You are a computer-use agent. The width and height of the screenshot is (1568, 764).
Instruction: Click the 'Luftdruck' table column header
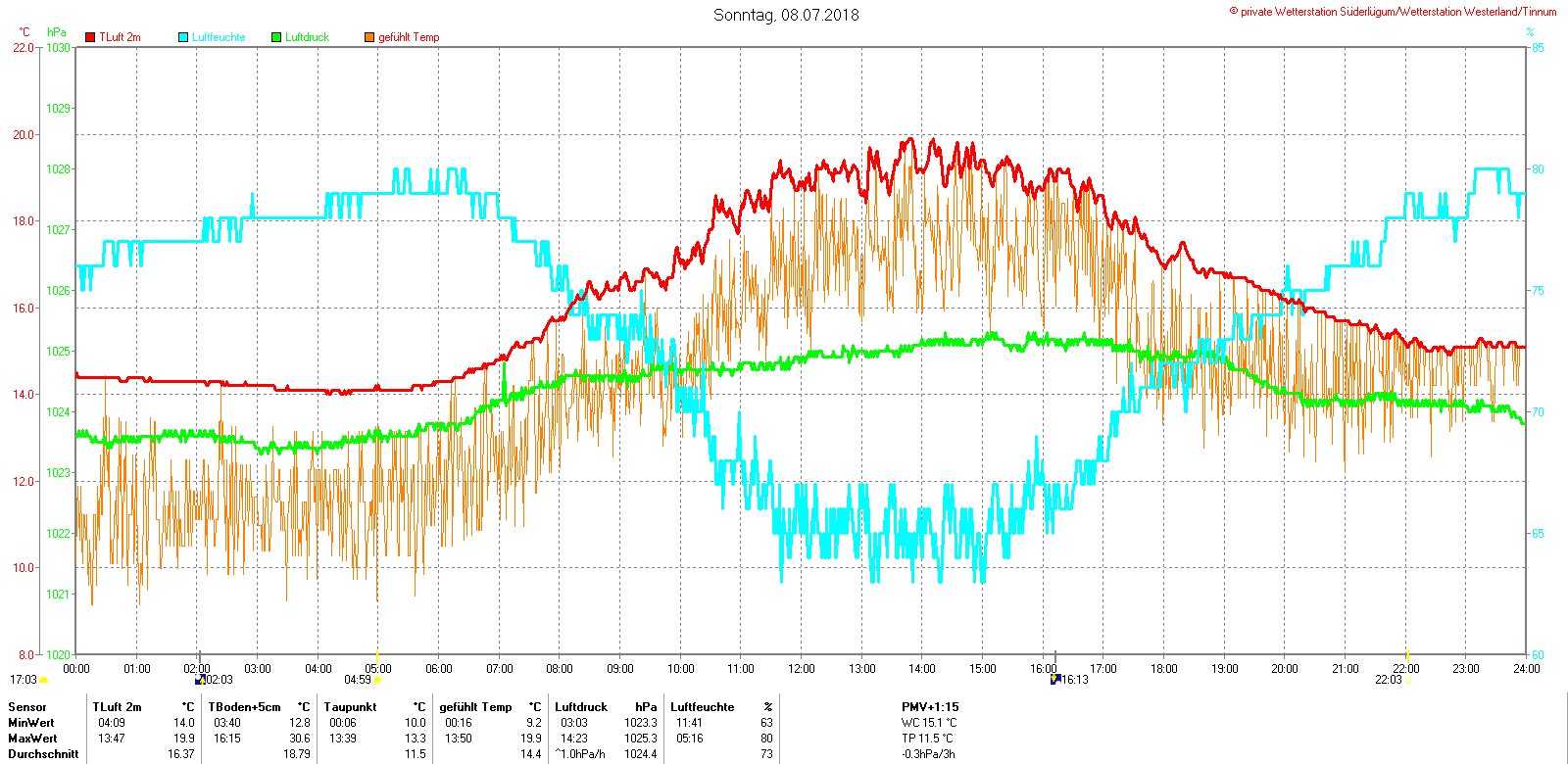pyautogui.click(x=581, y=707)
